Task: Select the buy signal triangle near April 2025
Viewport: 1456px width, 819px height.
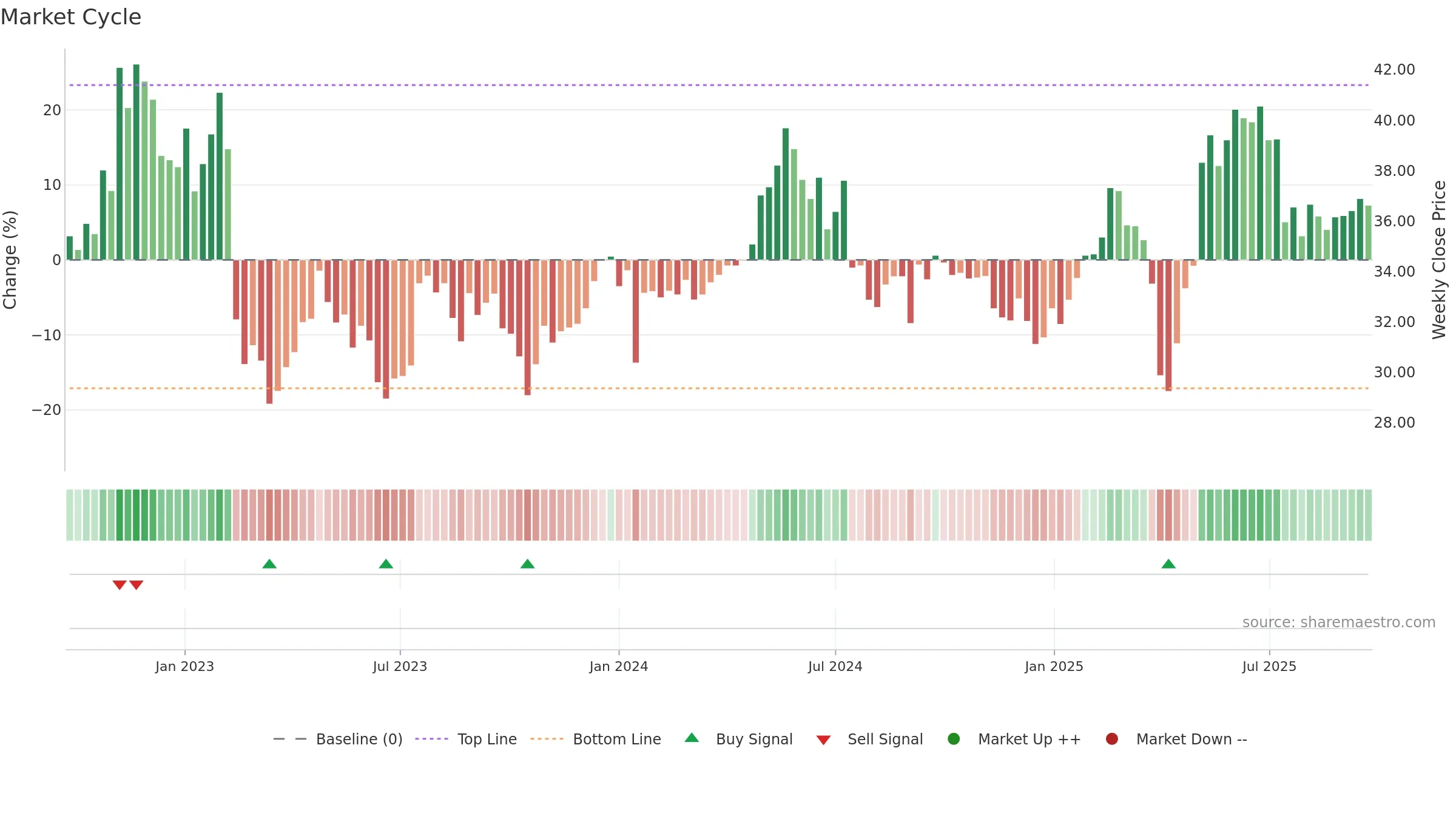Action: [x=1168, y=564]
